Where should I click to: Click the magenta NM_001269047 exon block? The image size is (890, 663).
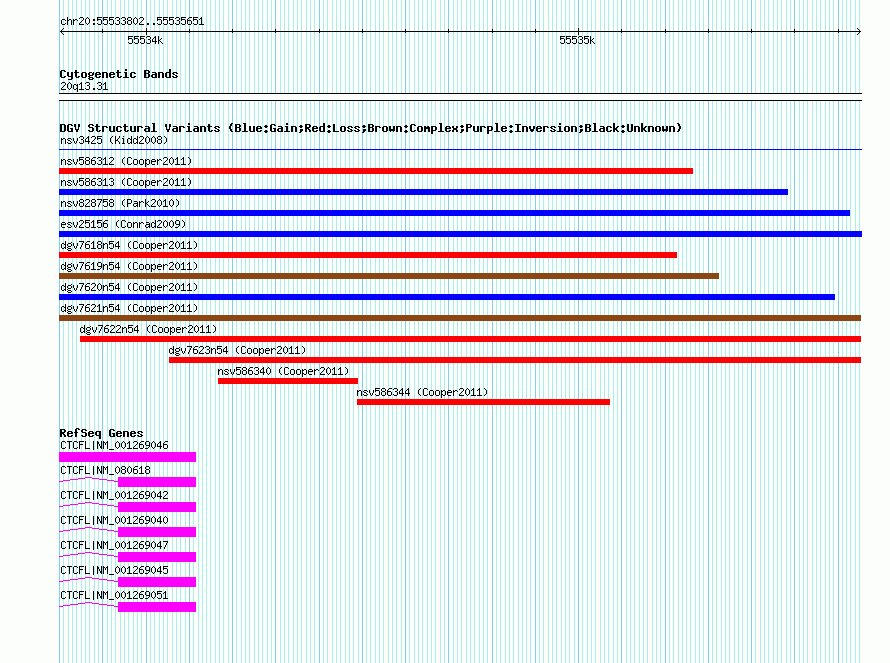point(157,557)
